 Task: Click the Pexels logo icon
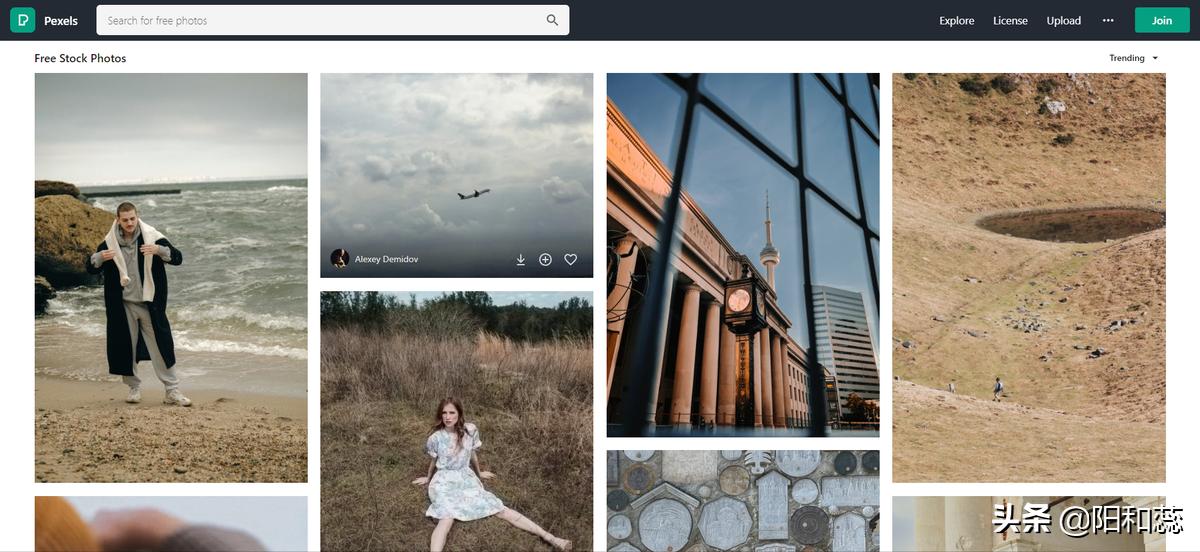click(22, 20)
